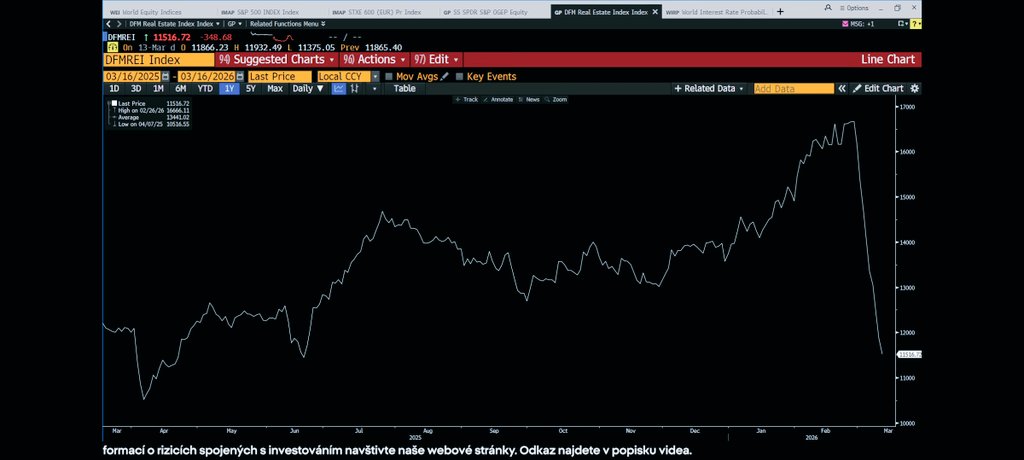Select the 6M time range

pos(181,89)
